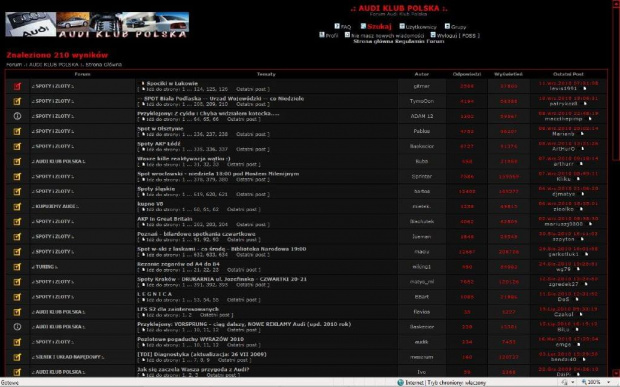Click the Szukaj search icon

coord(363,26)
